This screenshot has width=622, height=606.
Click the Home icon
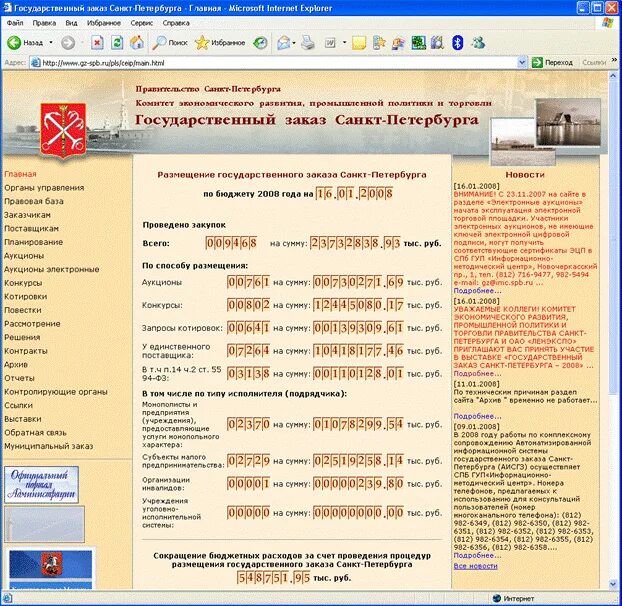pos(137,42)
